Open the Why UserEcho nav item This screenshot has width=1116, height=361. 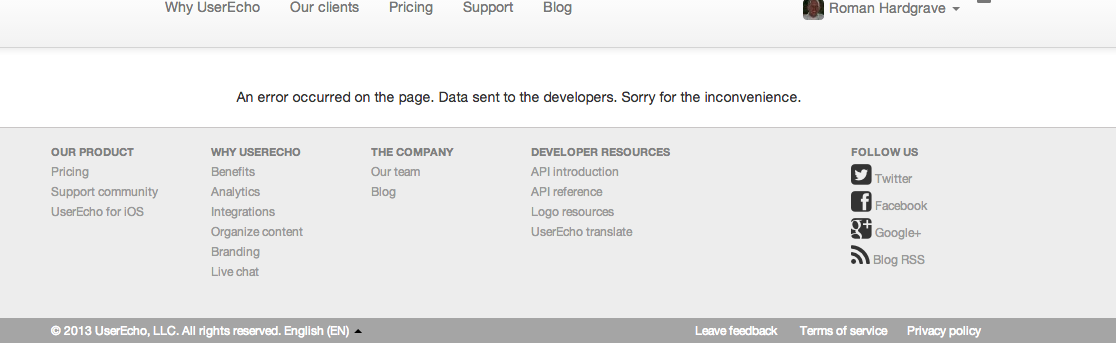(212, 8)
